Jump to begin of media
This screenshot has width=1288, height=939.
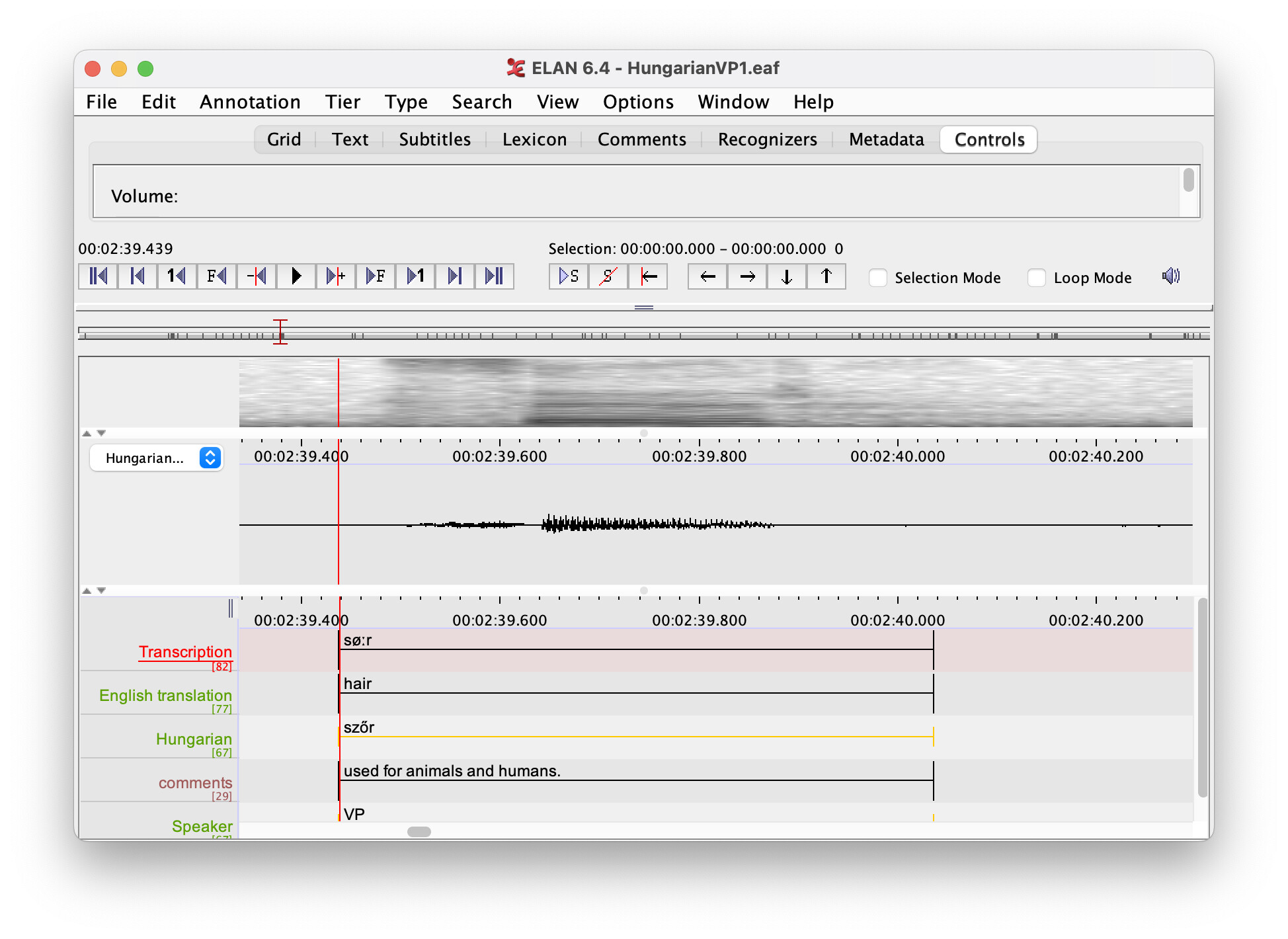point(98,276)
